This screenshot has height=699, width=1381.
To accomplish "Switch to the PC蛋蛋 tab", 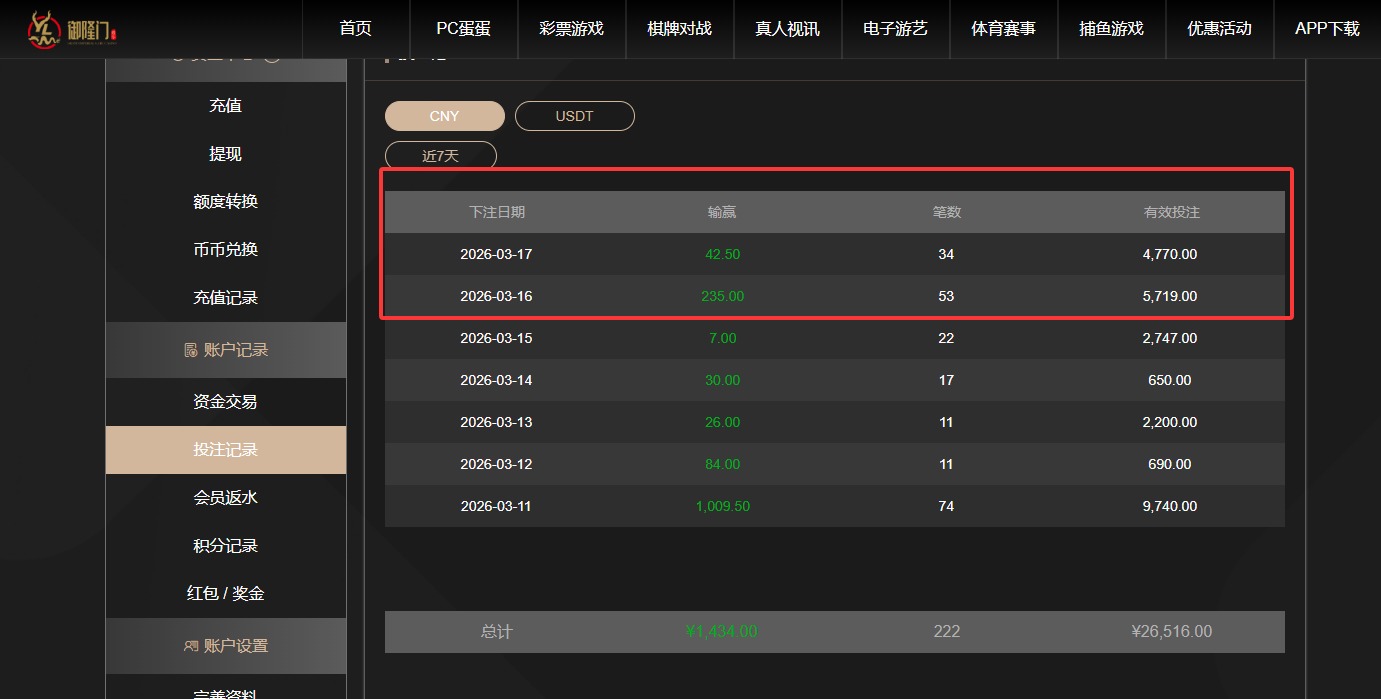I will click(x=462, y=29).
